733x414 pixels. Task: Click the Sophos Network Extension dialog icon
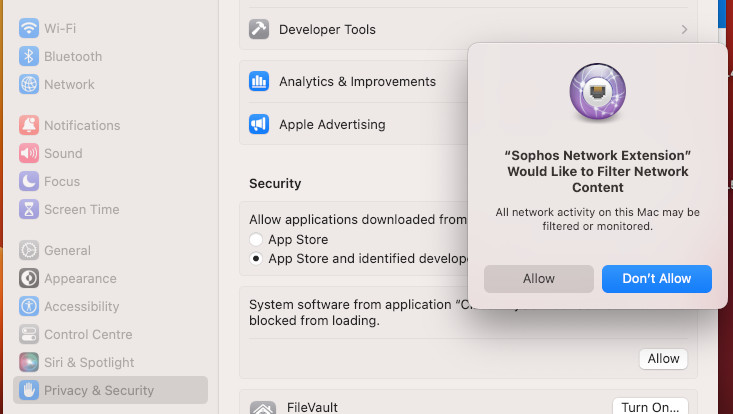click(597, 91)
